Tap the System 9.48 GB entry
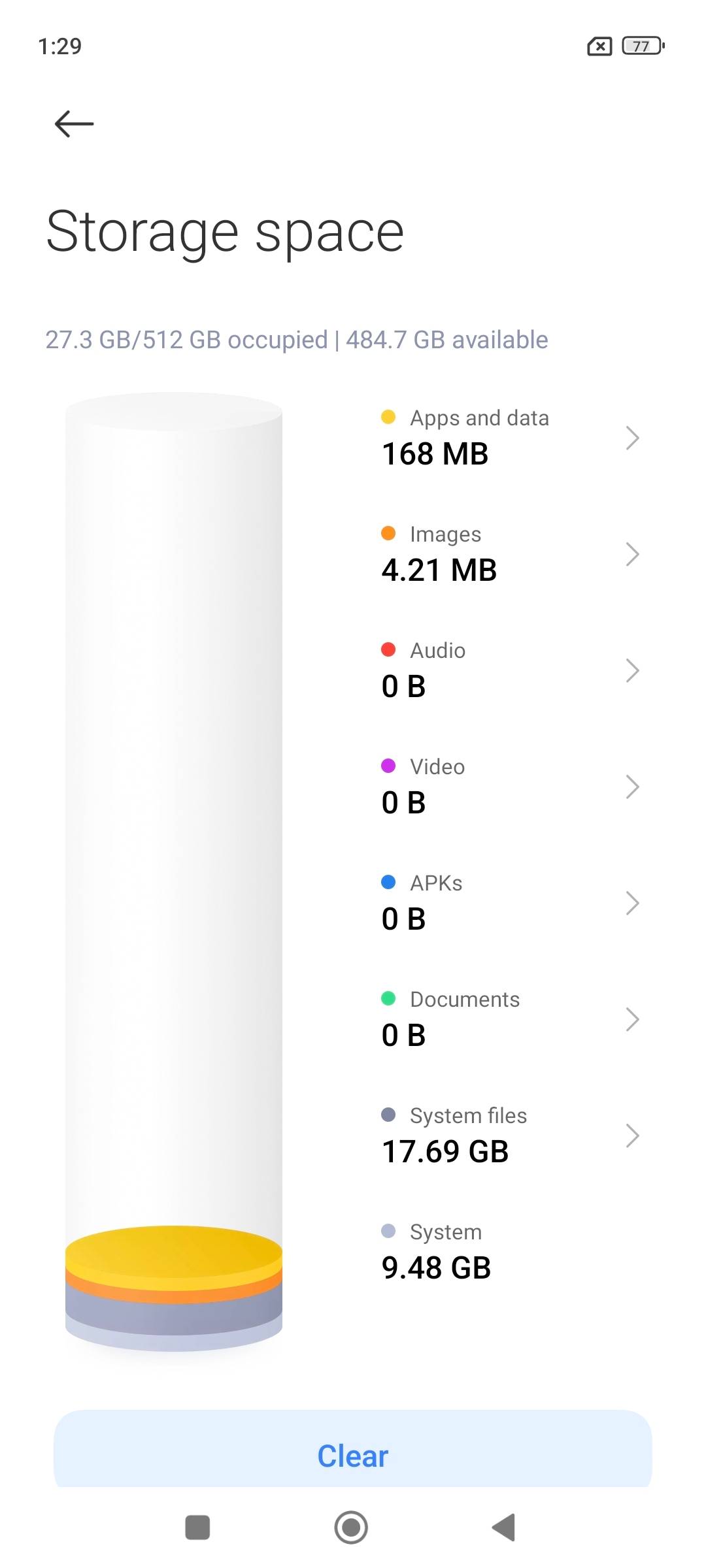Image resolution: width=706 pixels, height=1568 pixels. [510, 1250]
